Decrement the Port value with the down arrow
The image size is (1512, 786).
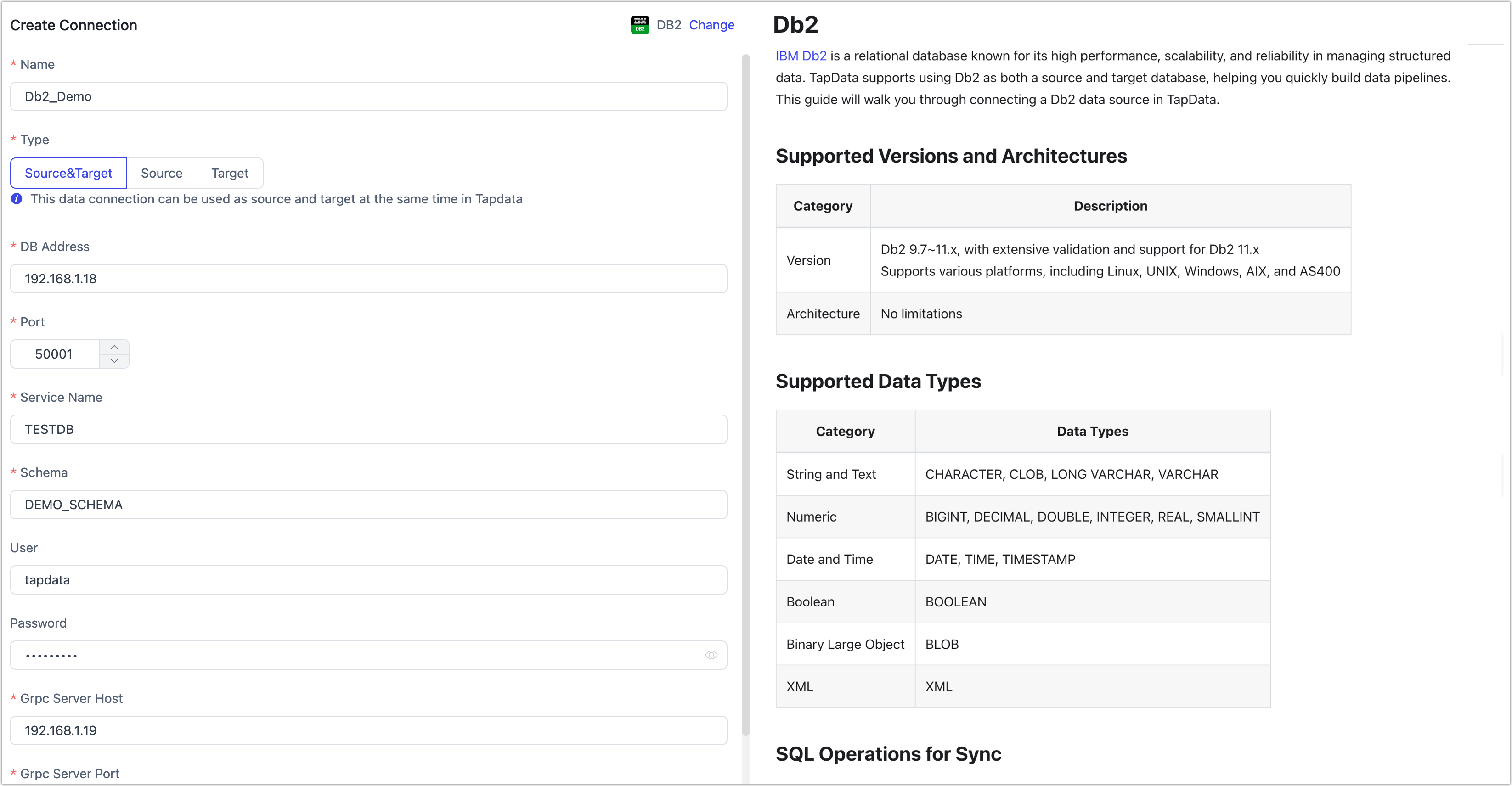(x=114, y=361)
